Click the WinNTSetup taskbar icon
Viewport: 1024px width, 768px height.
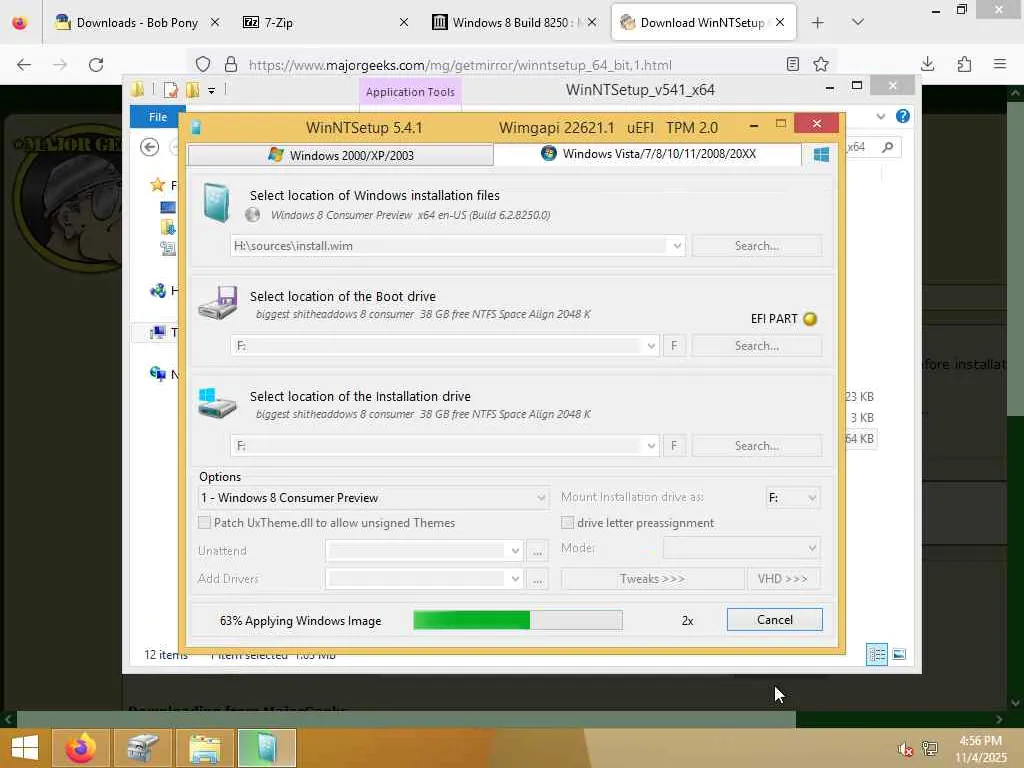click(267, 748)
